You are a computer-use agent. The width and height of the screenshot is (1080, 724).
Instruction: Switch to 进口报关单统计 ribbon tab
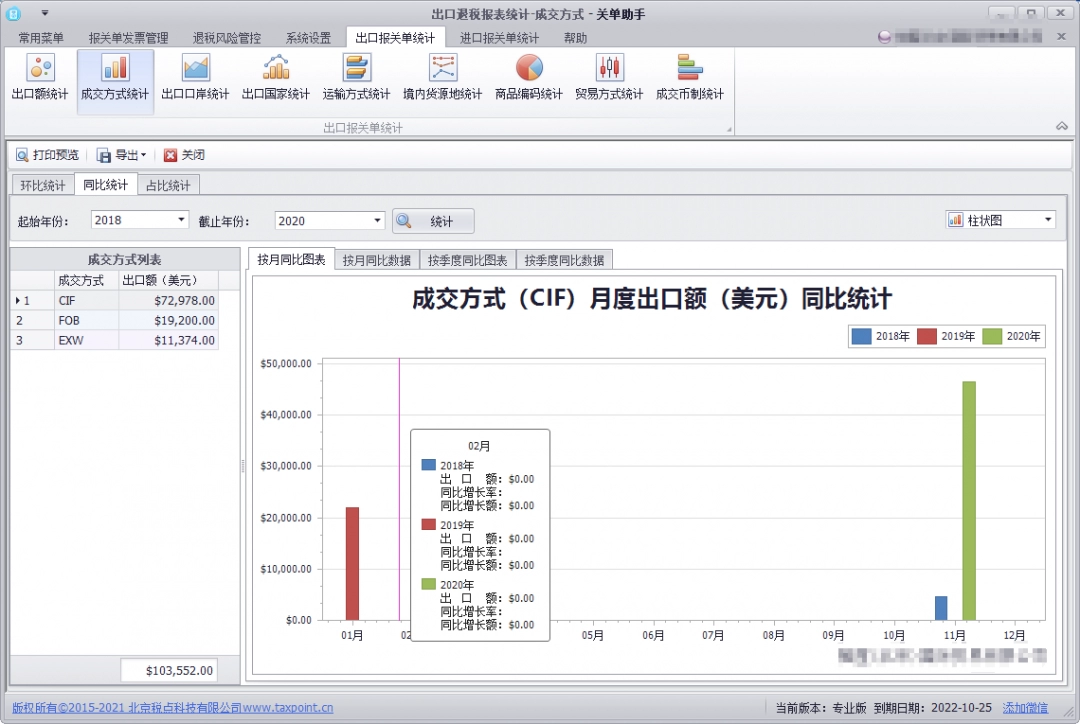pos(499,38)
